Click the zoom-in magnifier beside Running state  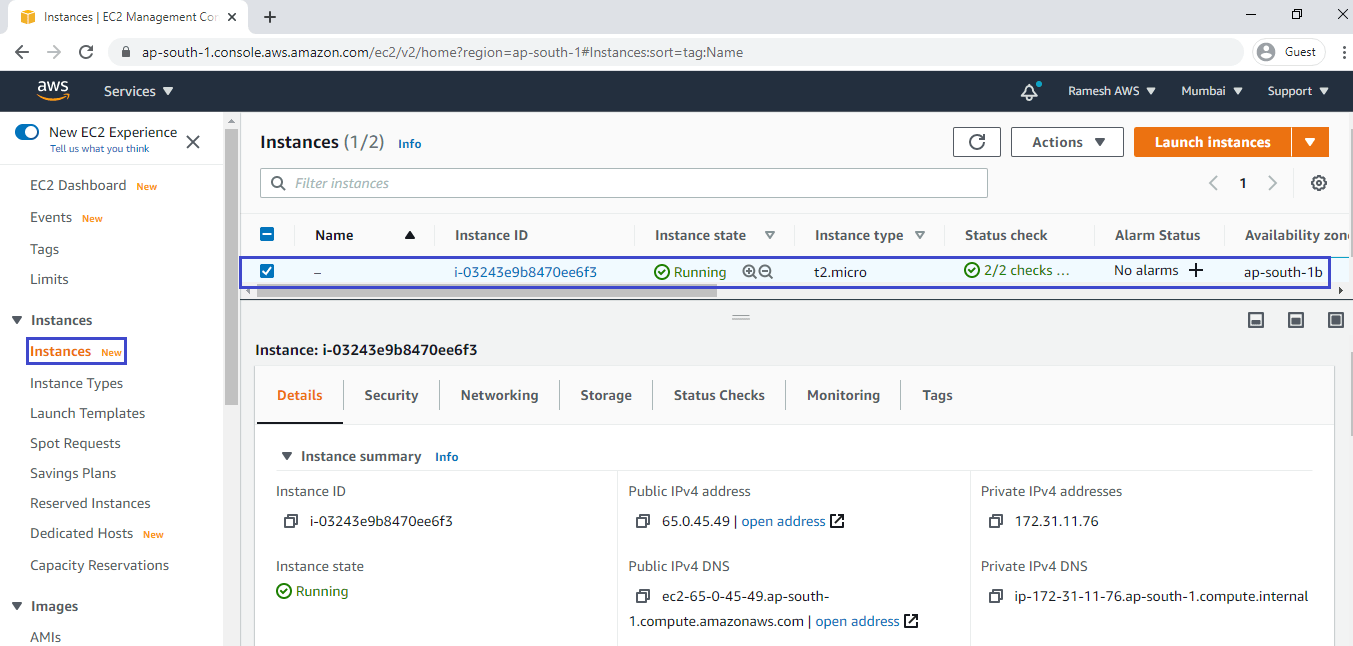747,272
